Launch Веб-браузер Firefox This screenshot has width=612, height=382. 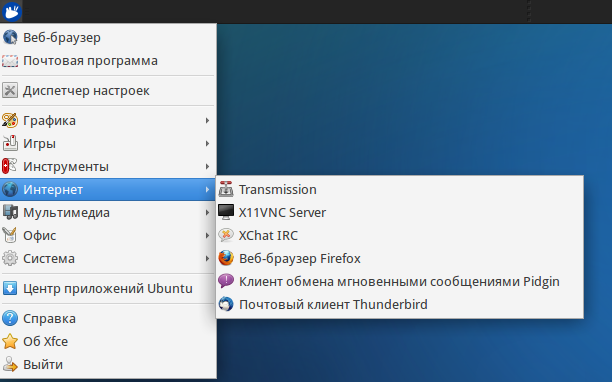[x=400, y=259]
